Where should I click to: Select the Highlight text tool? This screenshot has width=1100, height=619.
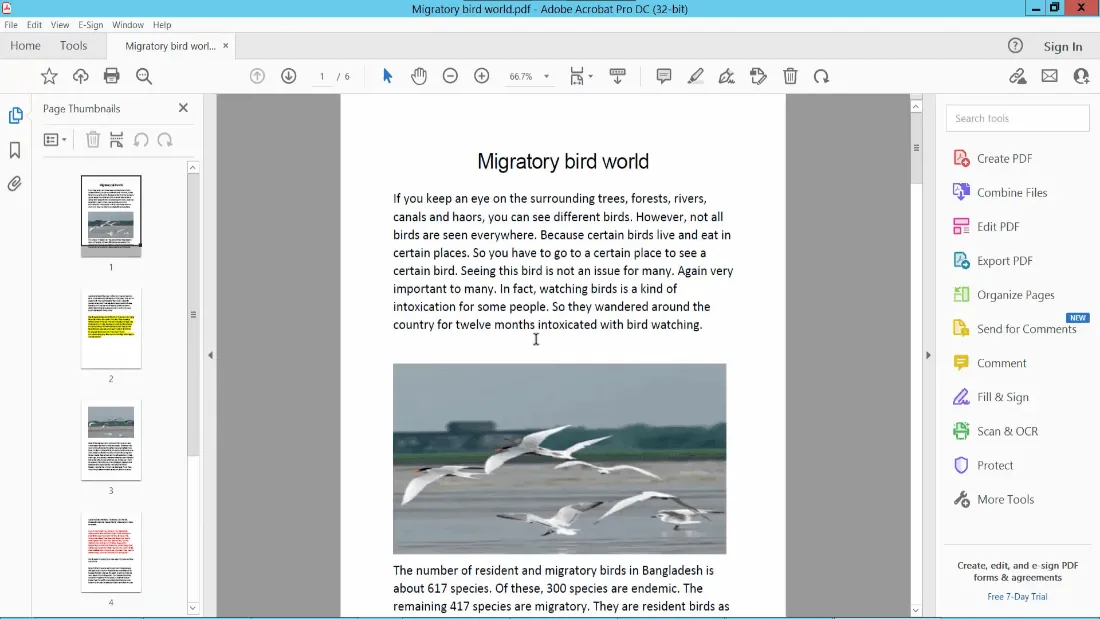pyautogui.click(x=695, y=76)
